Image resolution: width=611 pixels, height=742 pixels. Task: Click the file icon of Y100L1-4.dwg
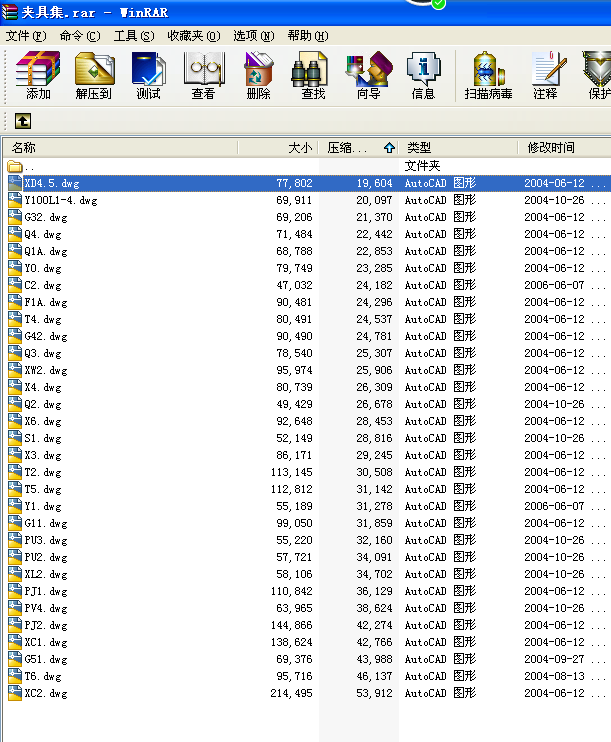coord(15,200)
